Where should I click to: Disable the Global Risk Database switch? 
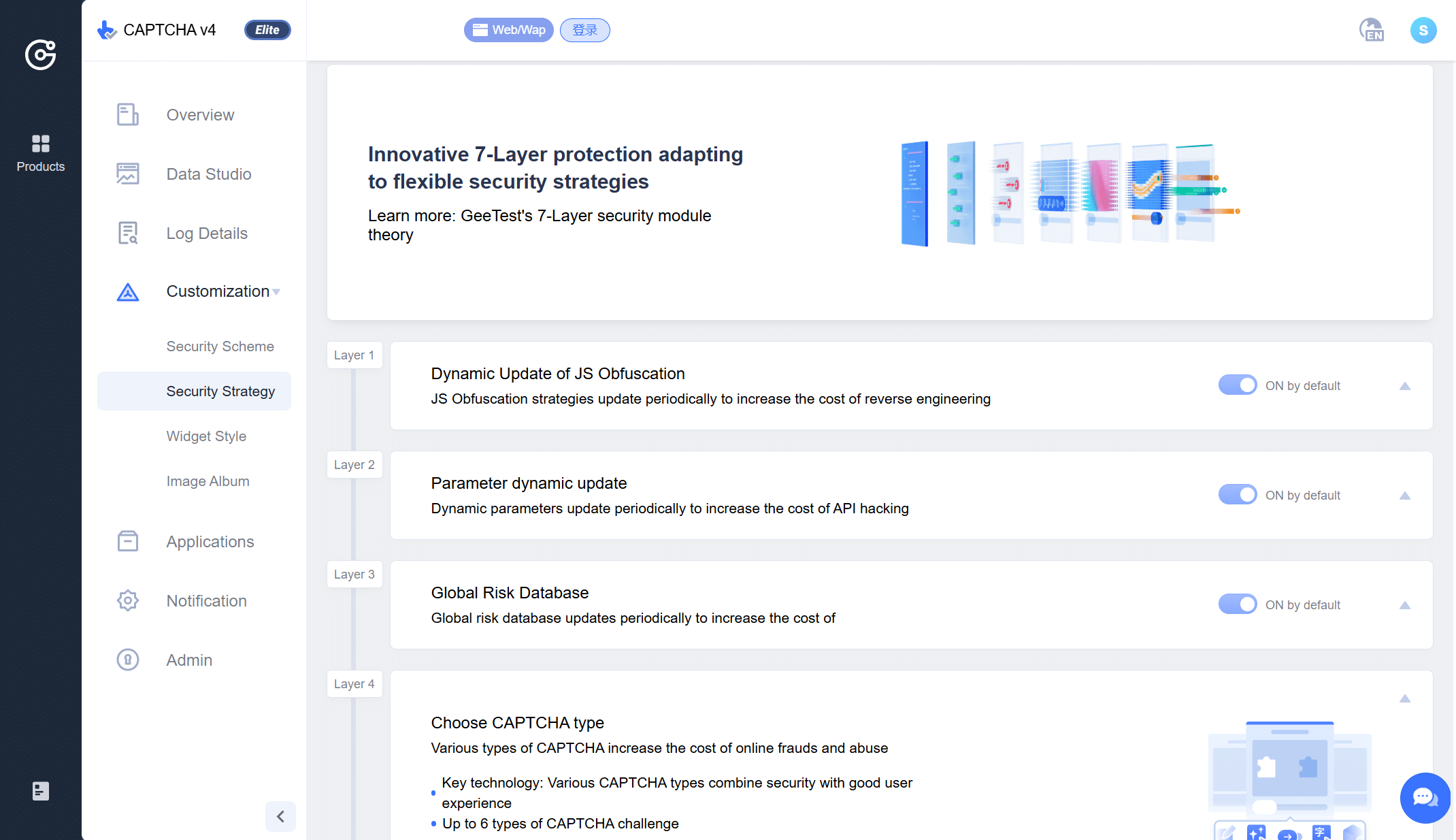(x=1237, y=604)
